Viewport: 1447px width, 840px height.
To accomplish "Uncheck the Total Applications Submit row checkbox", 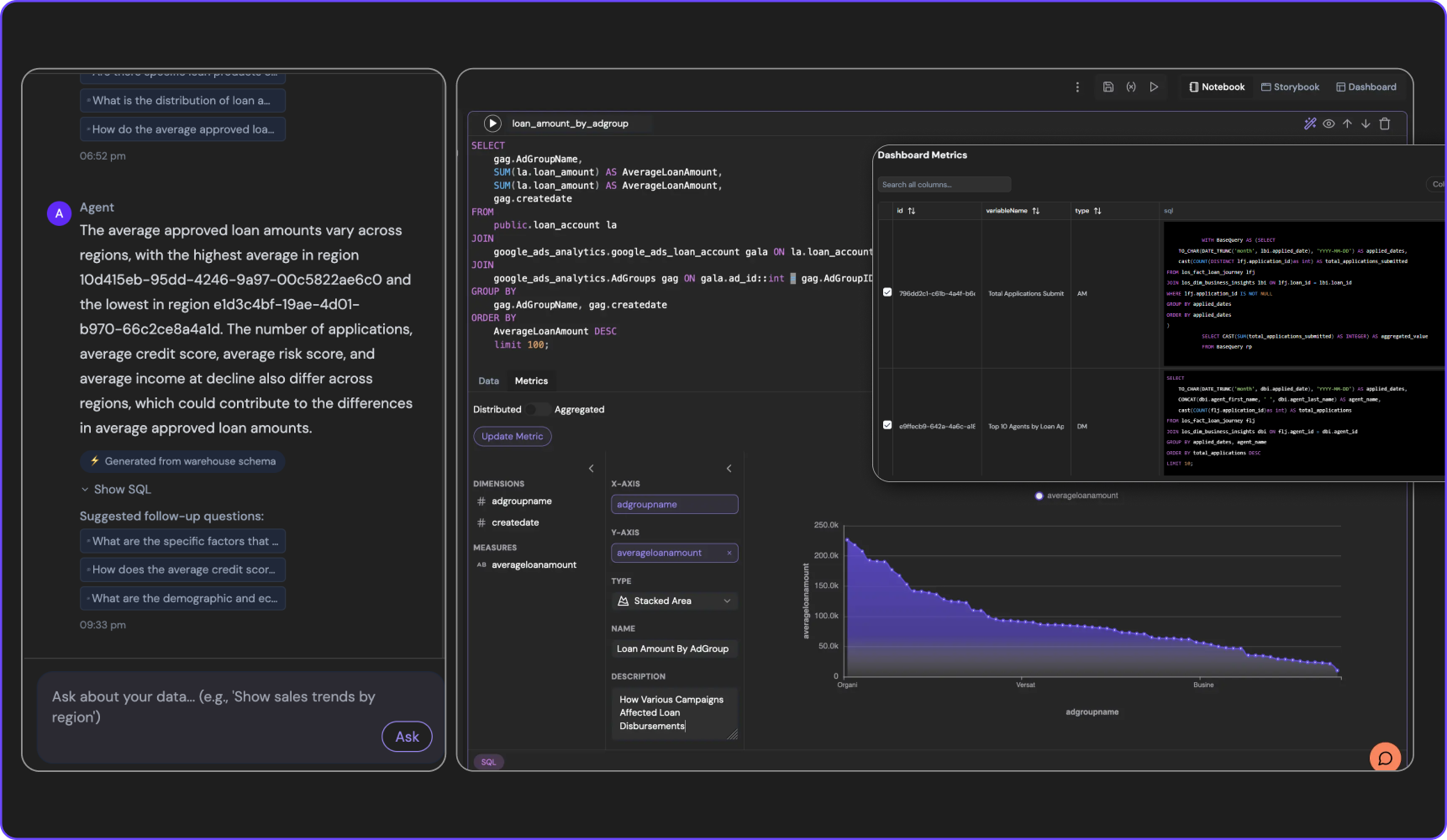I will (x=887, y=292).
